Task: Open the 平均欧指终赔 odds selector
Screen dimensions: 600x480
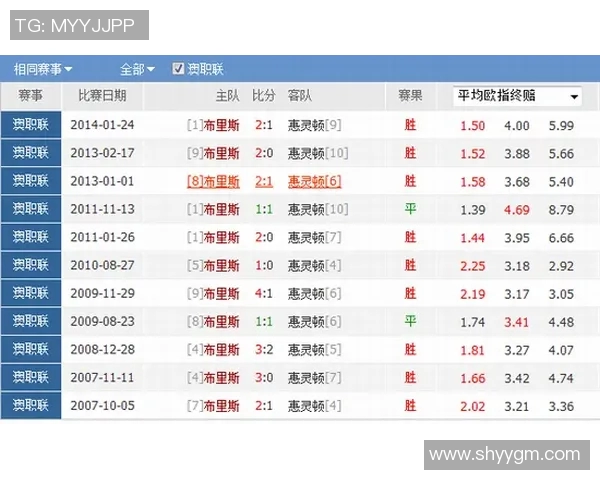Action: [x=517, y=96]
